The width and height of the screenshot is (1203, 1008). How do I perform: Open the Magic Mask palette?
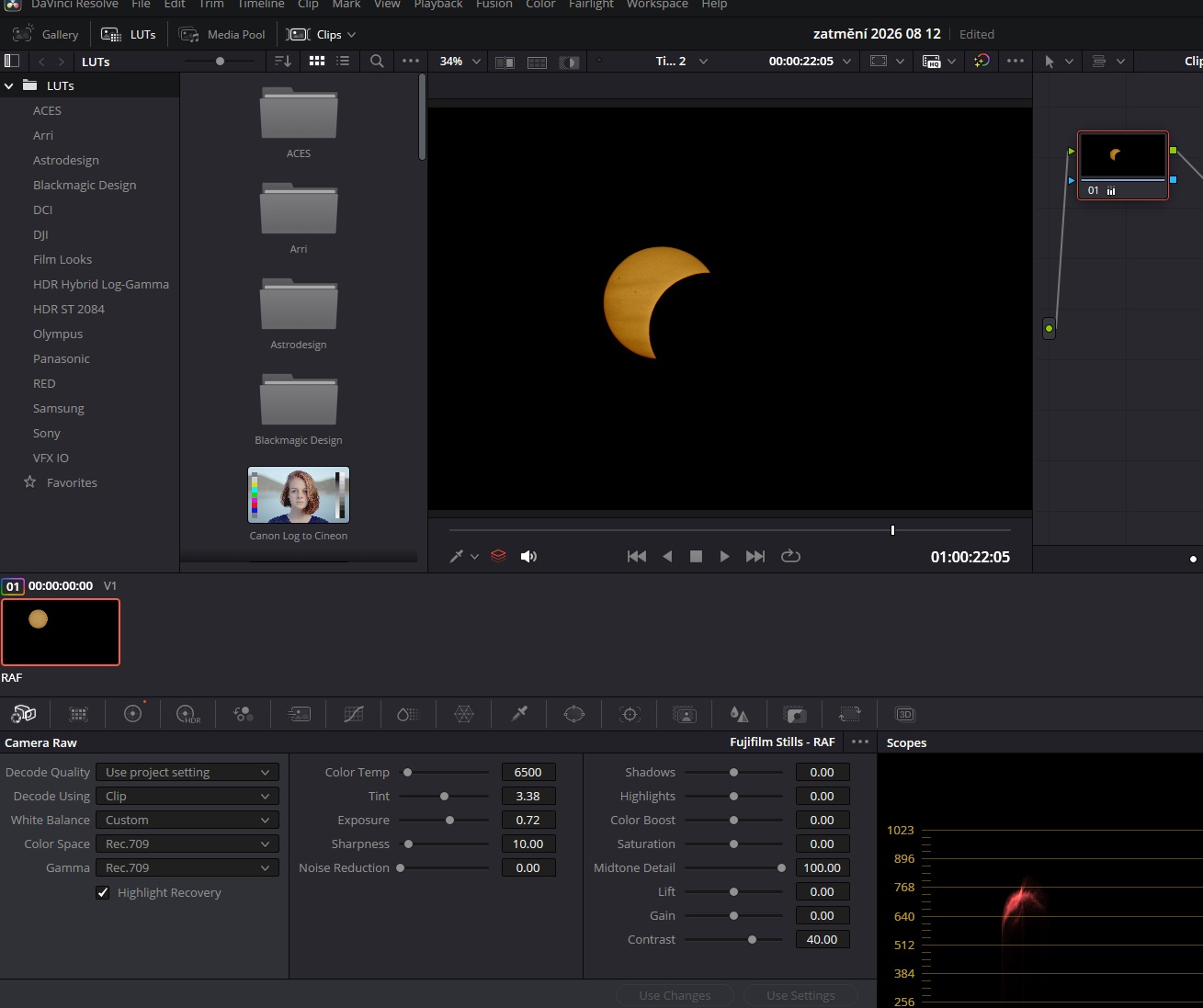point(685,714)
